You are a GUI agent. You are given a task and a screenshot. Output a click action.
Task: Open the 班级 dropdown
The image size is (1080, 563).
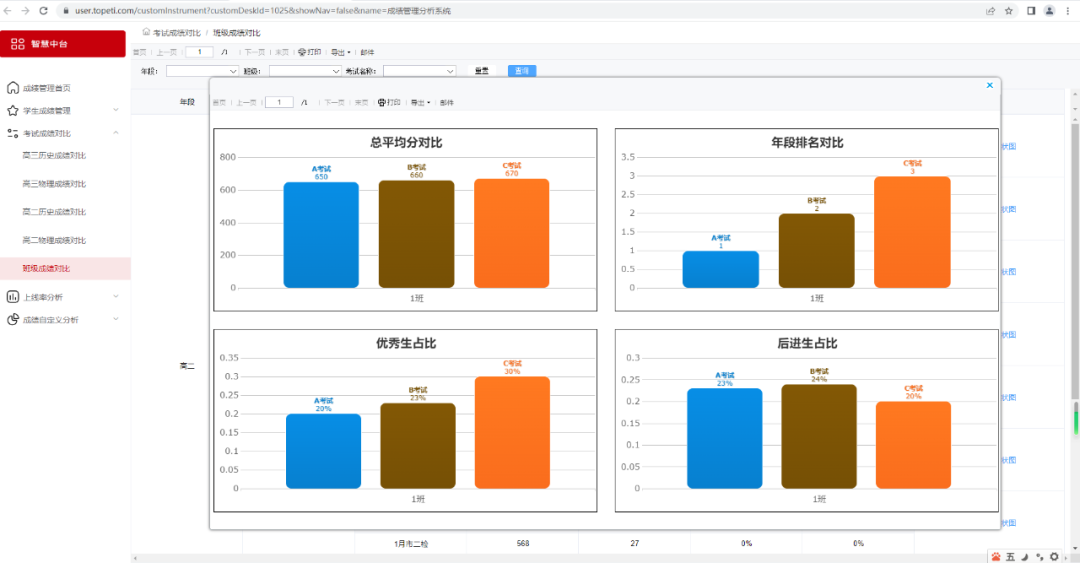click(x=305, y=71)
